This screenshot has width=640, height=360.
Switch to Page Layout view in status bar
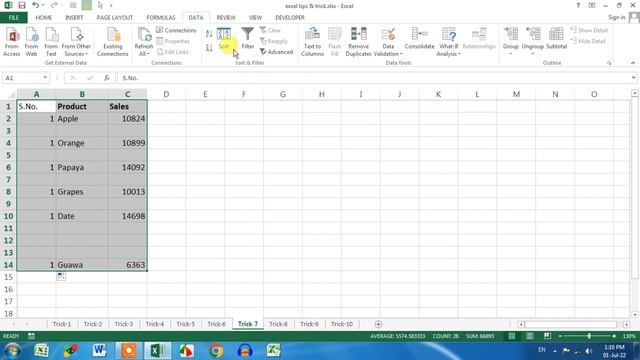(529, 336)
